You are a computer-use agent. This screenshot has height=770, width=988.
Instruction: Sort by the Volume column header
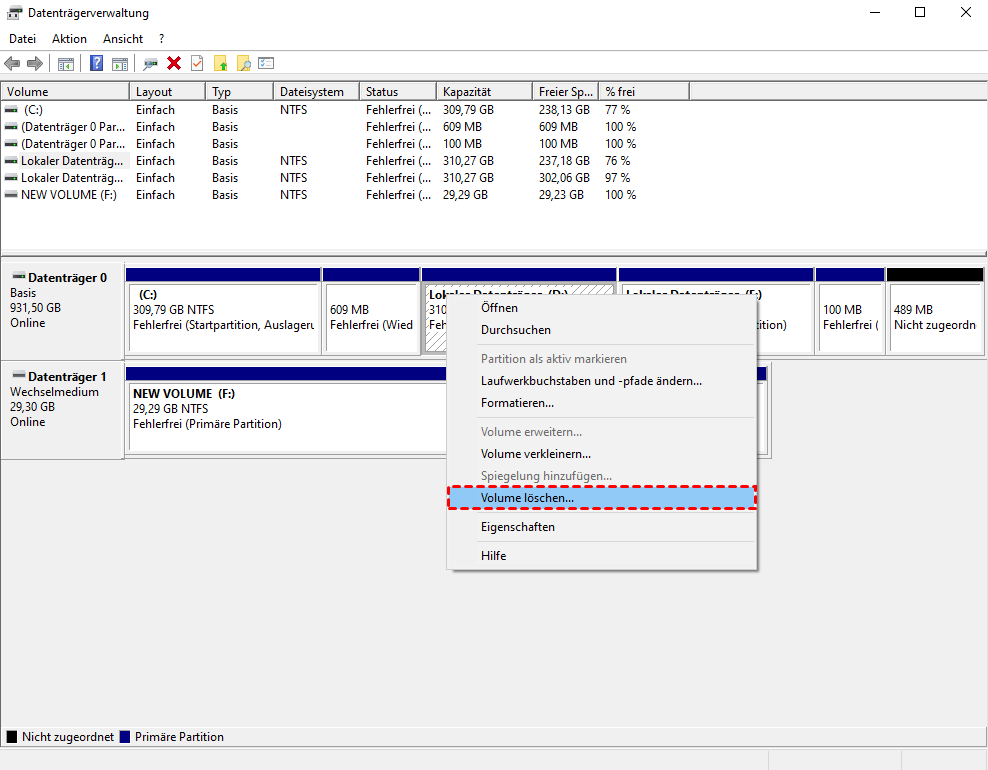65,91
